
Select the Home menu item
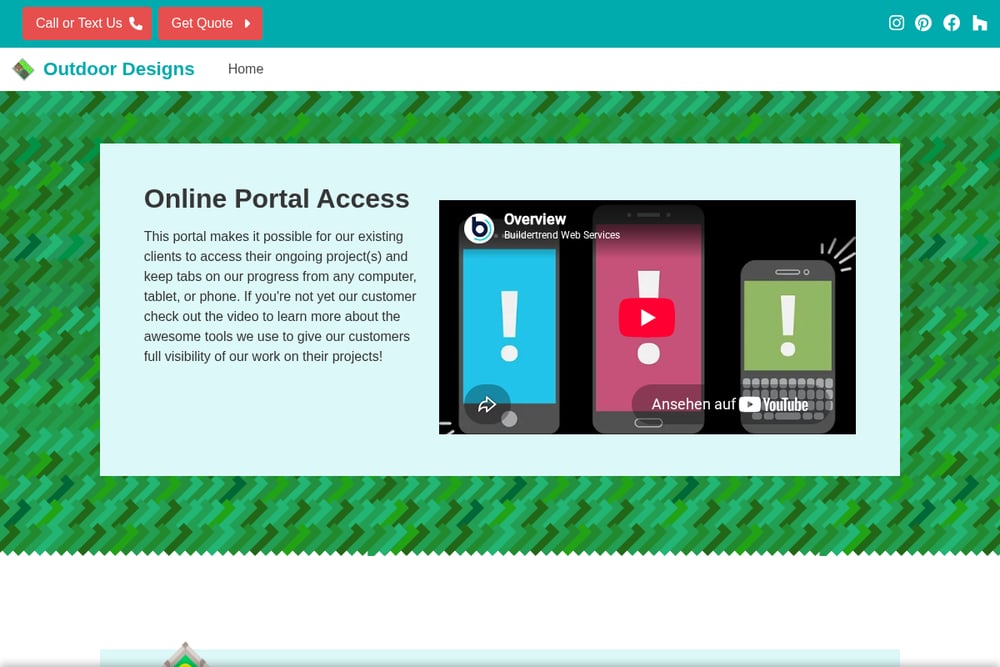coord(246,69)
